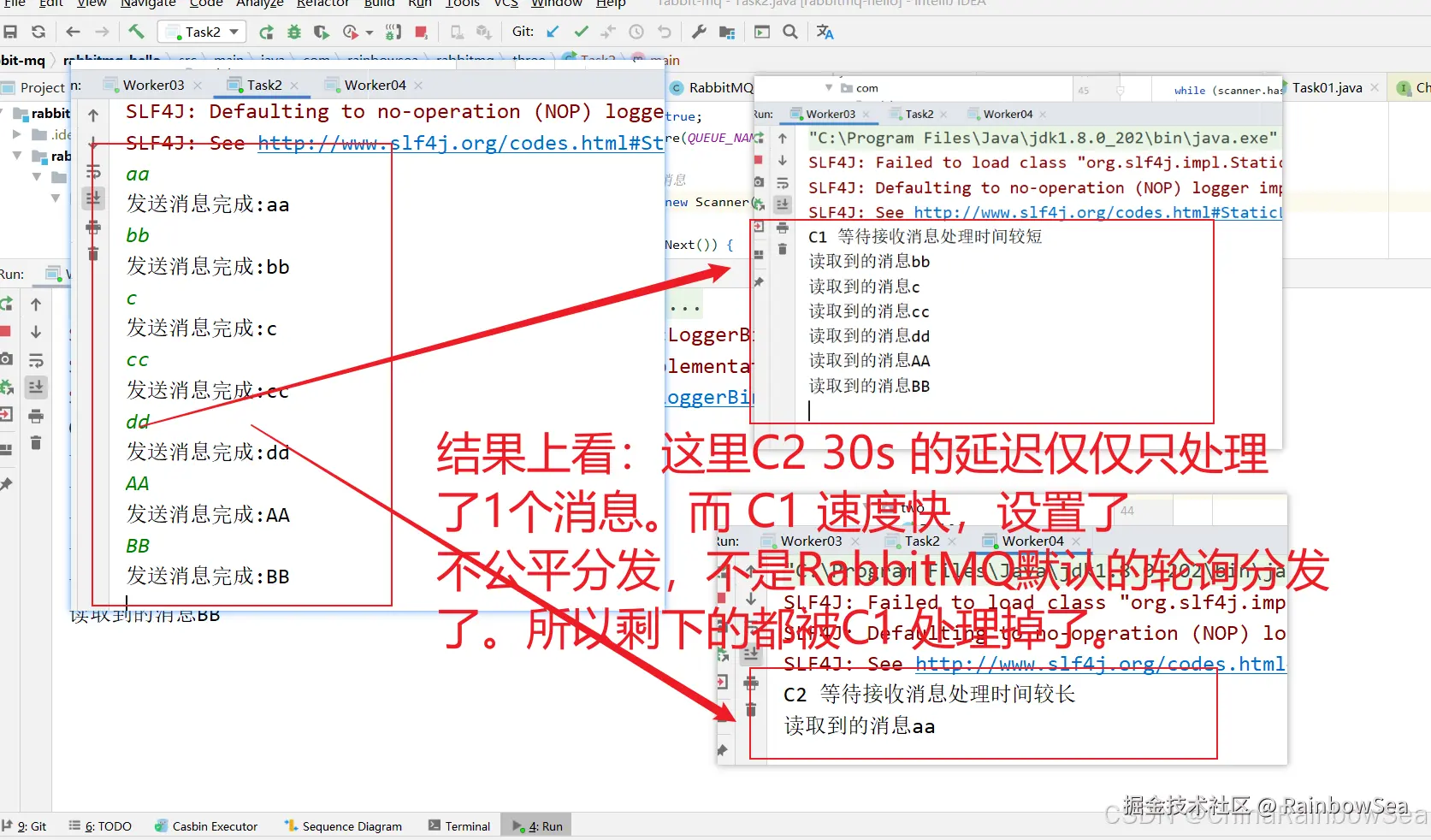This screenshot has width=1431, height=840.
Task: Clear output with the bottom-left Run panel's trash icon
Action: click(36, 443)
